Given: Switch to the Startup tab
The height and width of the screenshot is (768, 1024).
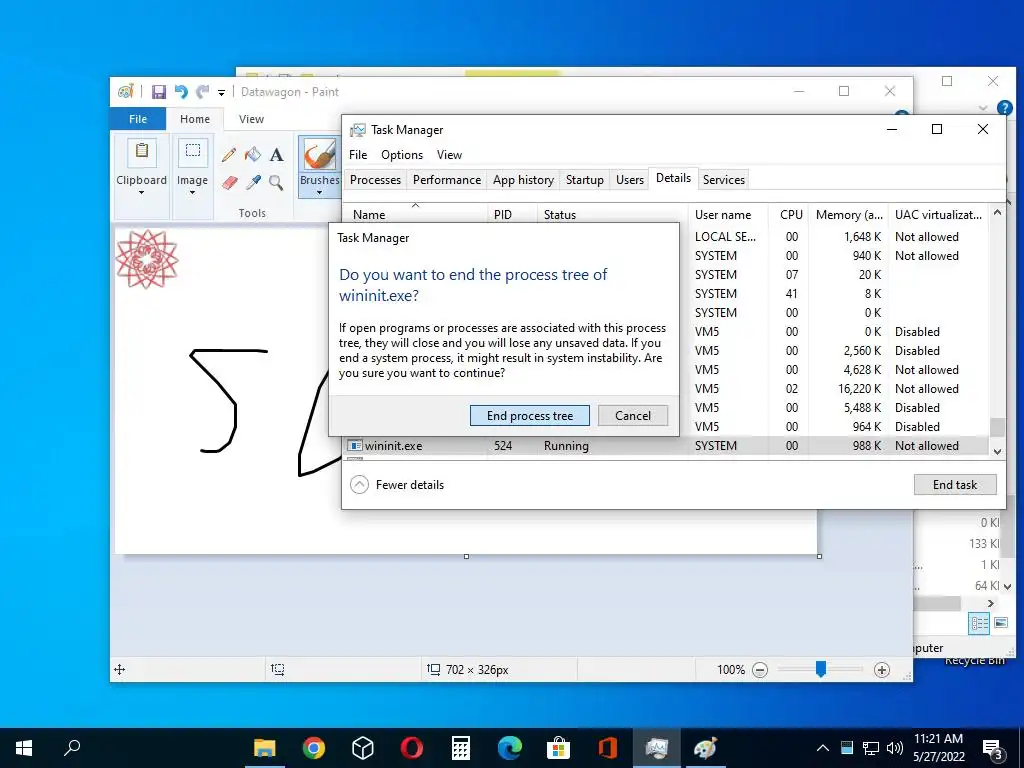Looking at the screenshot, I should [584, 180].
